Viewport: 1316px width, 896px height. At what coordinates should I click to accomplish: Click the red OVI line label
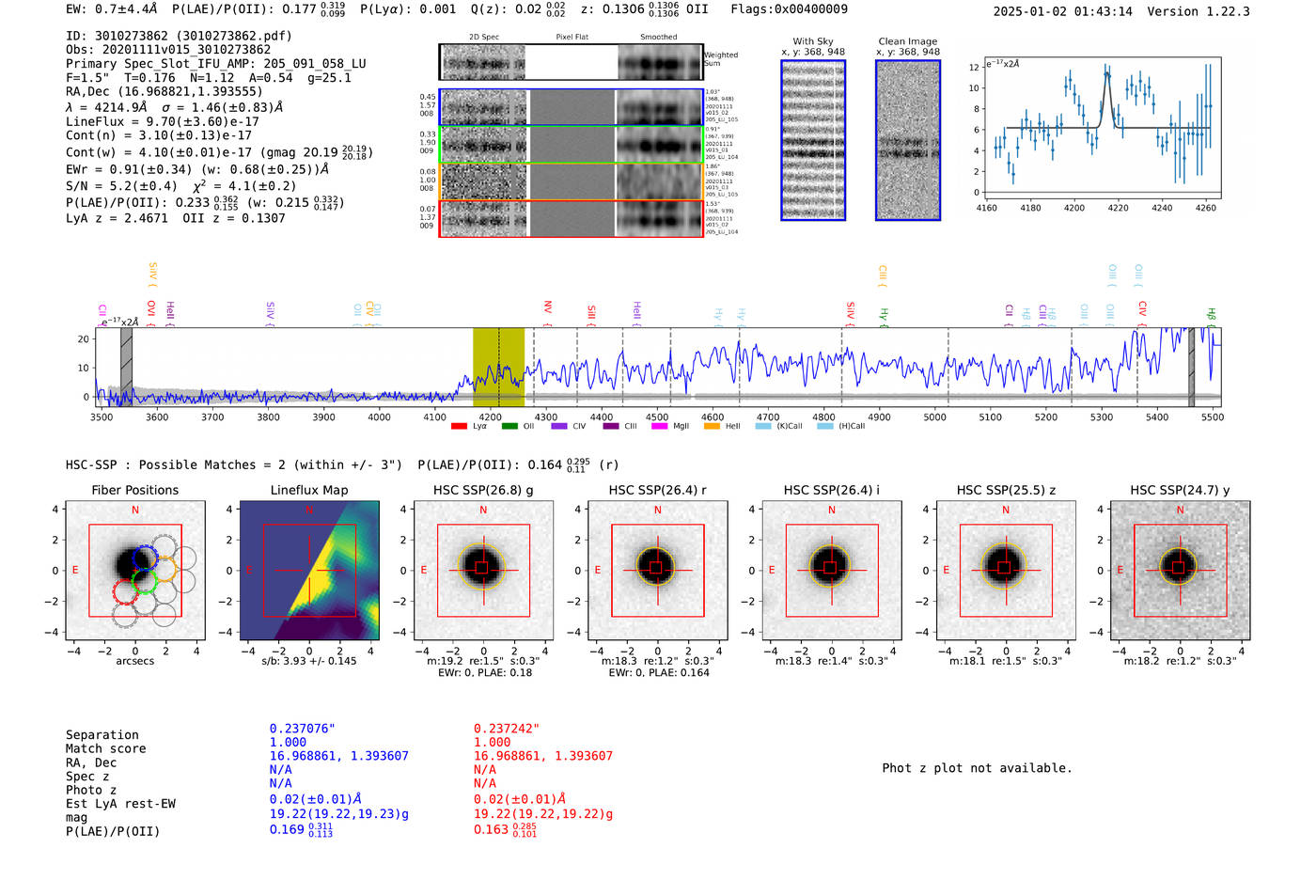[x=150, y=311]
